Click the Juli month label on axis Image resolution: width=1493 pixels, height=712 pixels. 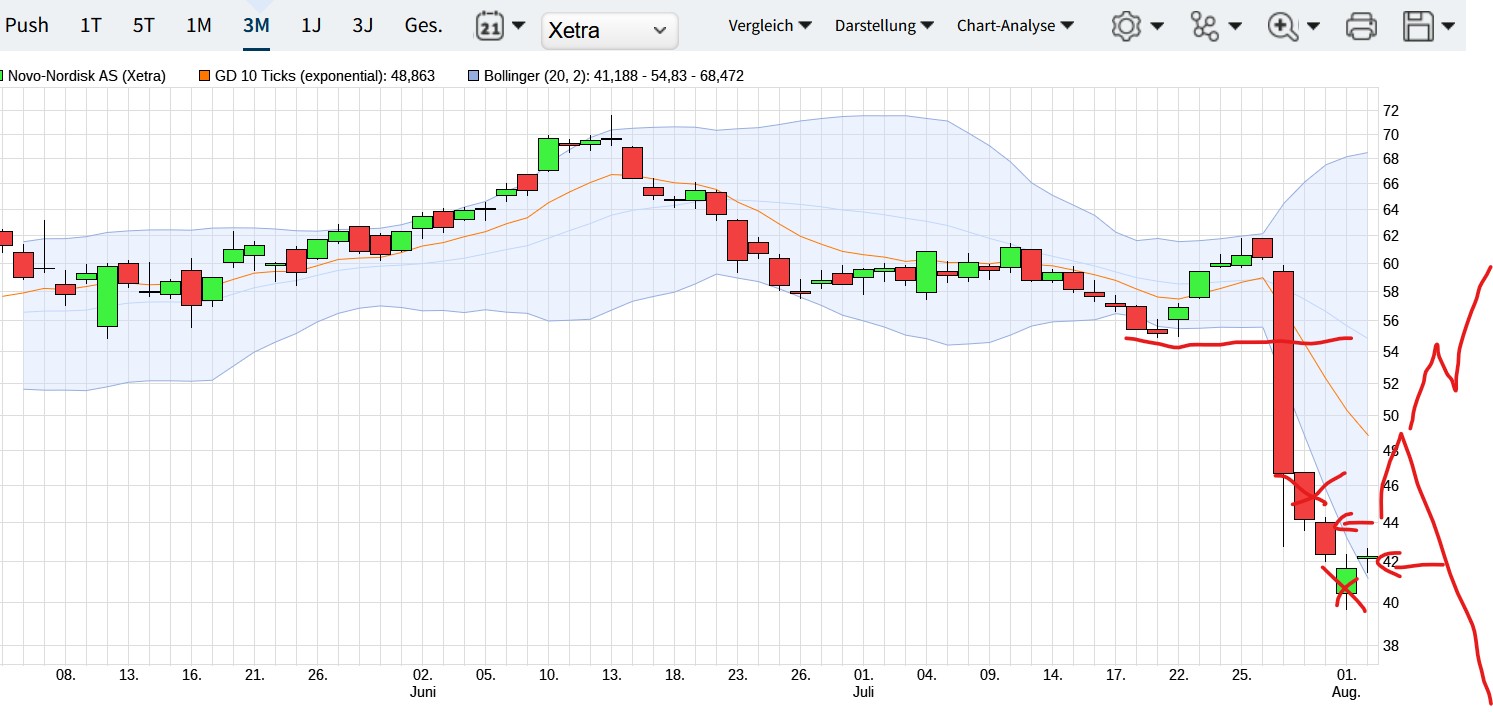864,692
